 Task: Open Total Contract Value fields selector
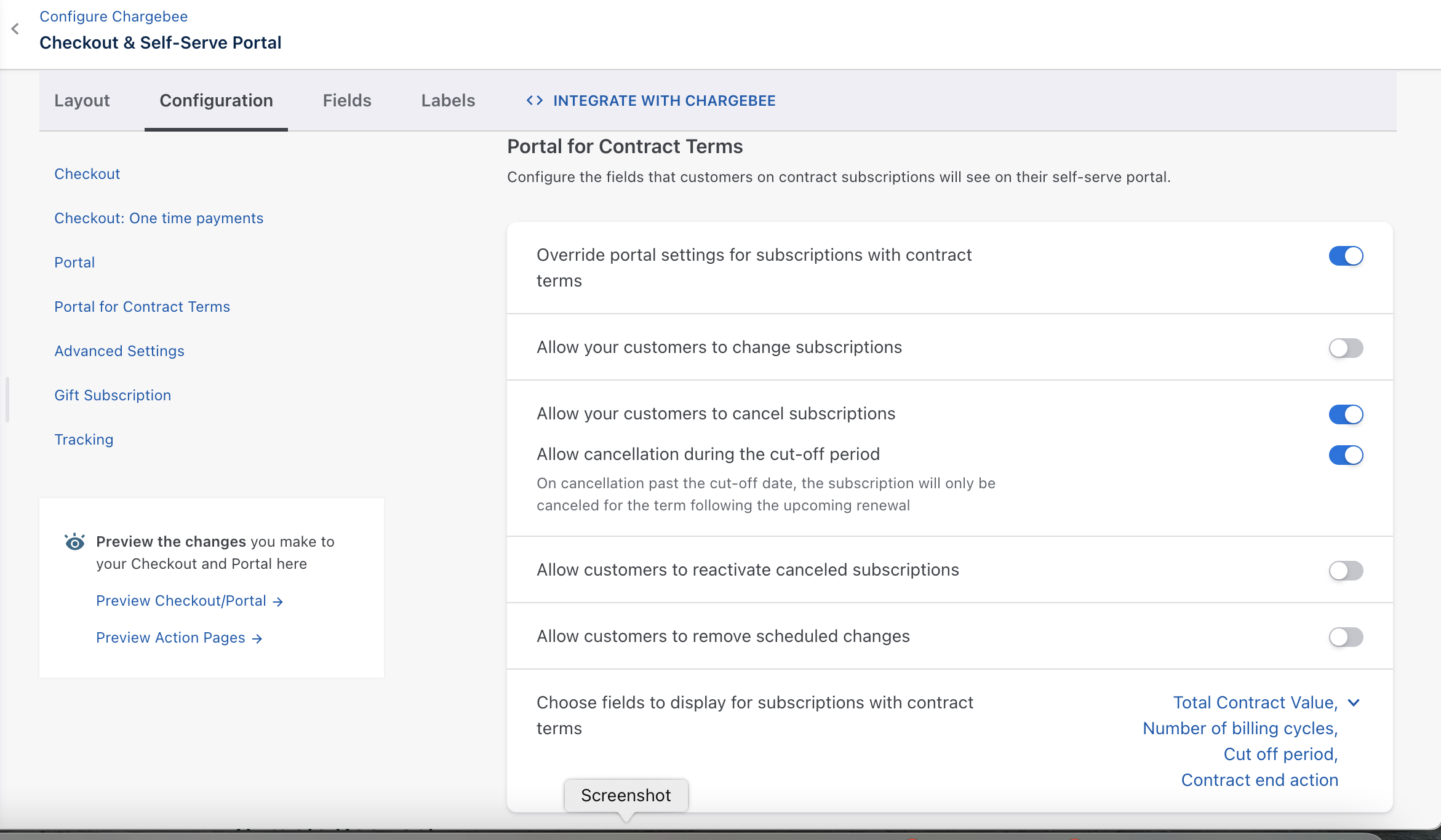tap(1255, 703)
